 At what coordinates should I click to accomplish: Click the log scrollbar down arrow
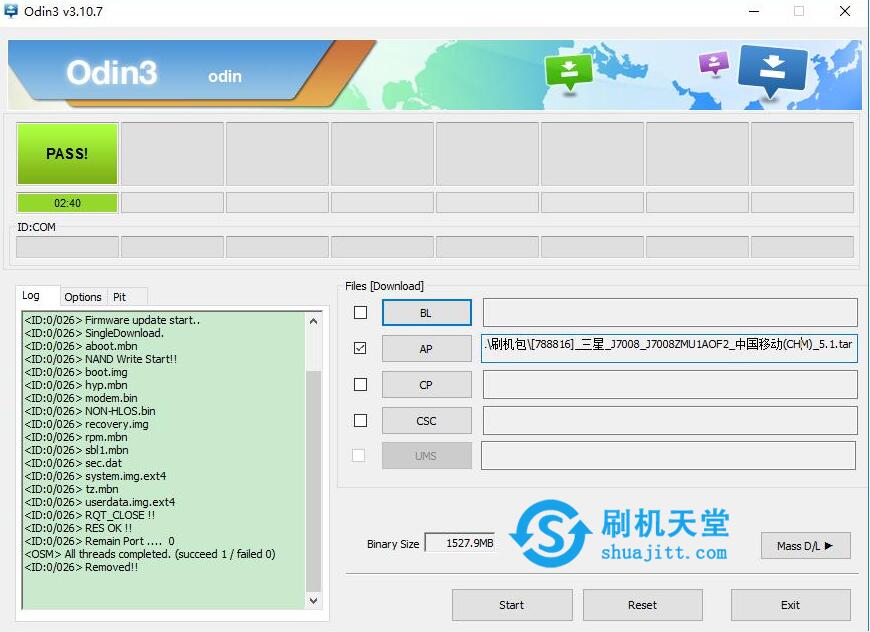(x=313, y=601)
